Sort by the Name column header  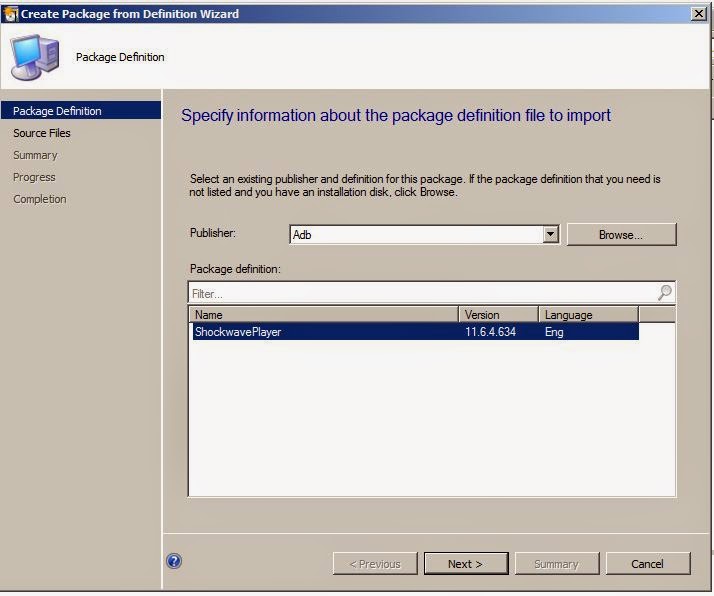[324, 314]
